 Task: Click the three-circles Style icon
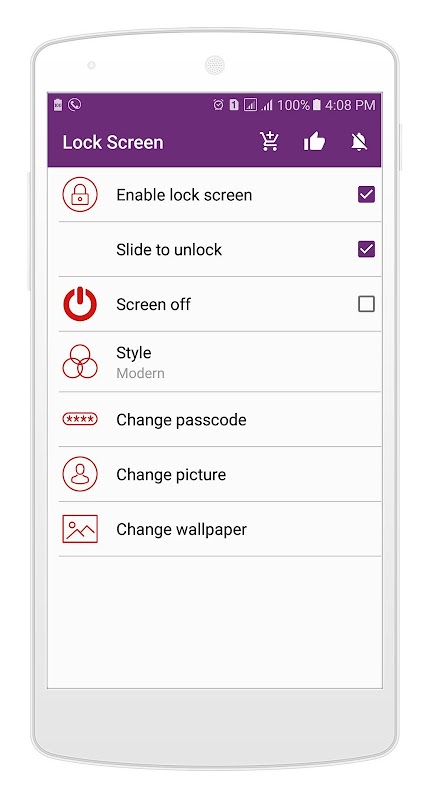click(x=80, y=361)
